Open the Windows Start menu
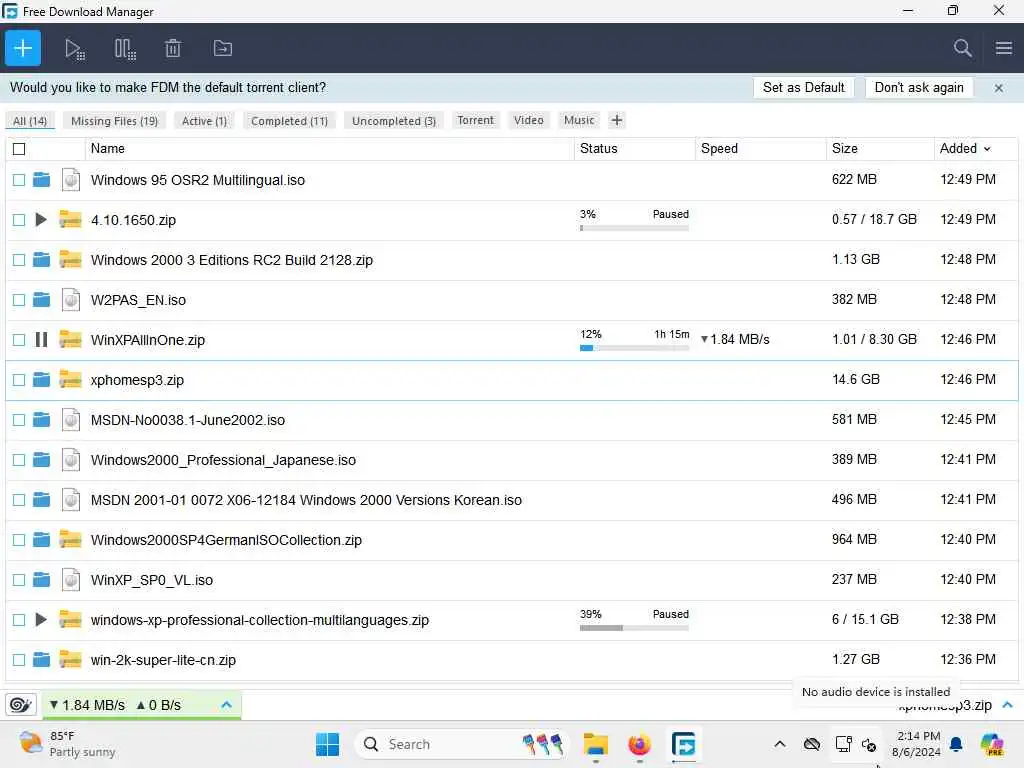1024x768 pixels. [327, 744]
